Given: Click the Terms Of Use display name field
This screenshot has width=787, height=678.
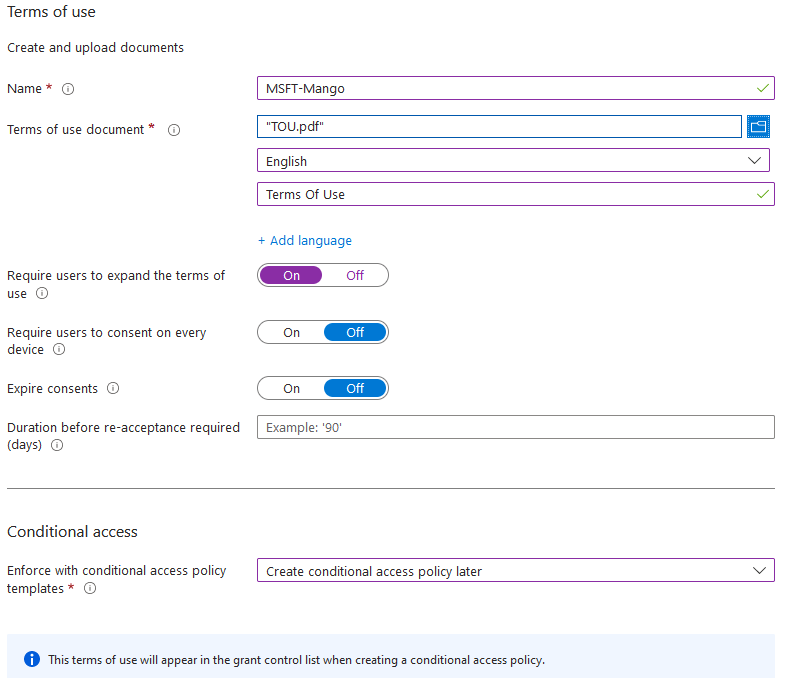Looking at the screenshot, I should click(505, 194).
